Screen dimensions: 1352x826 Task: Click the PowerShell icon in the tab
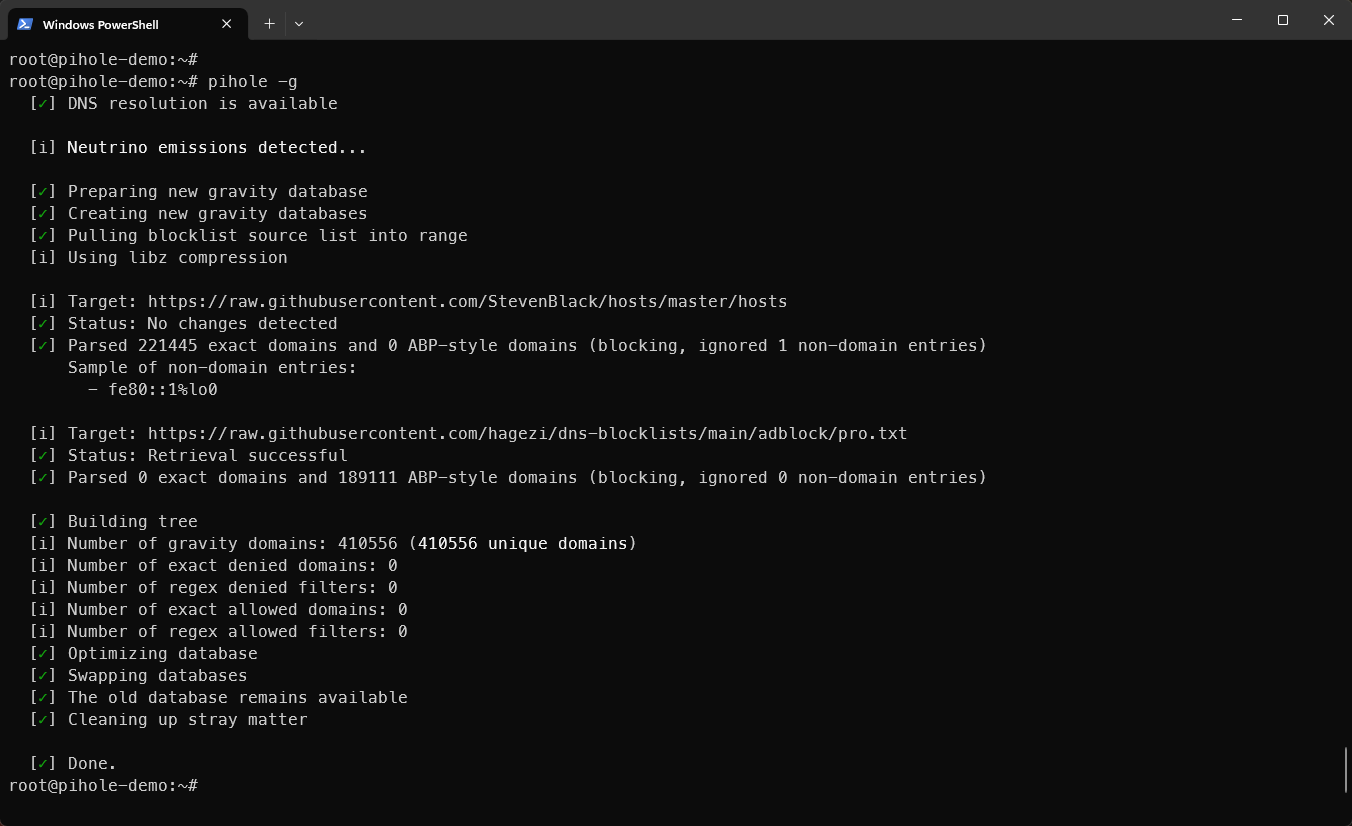25,24
